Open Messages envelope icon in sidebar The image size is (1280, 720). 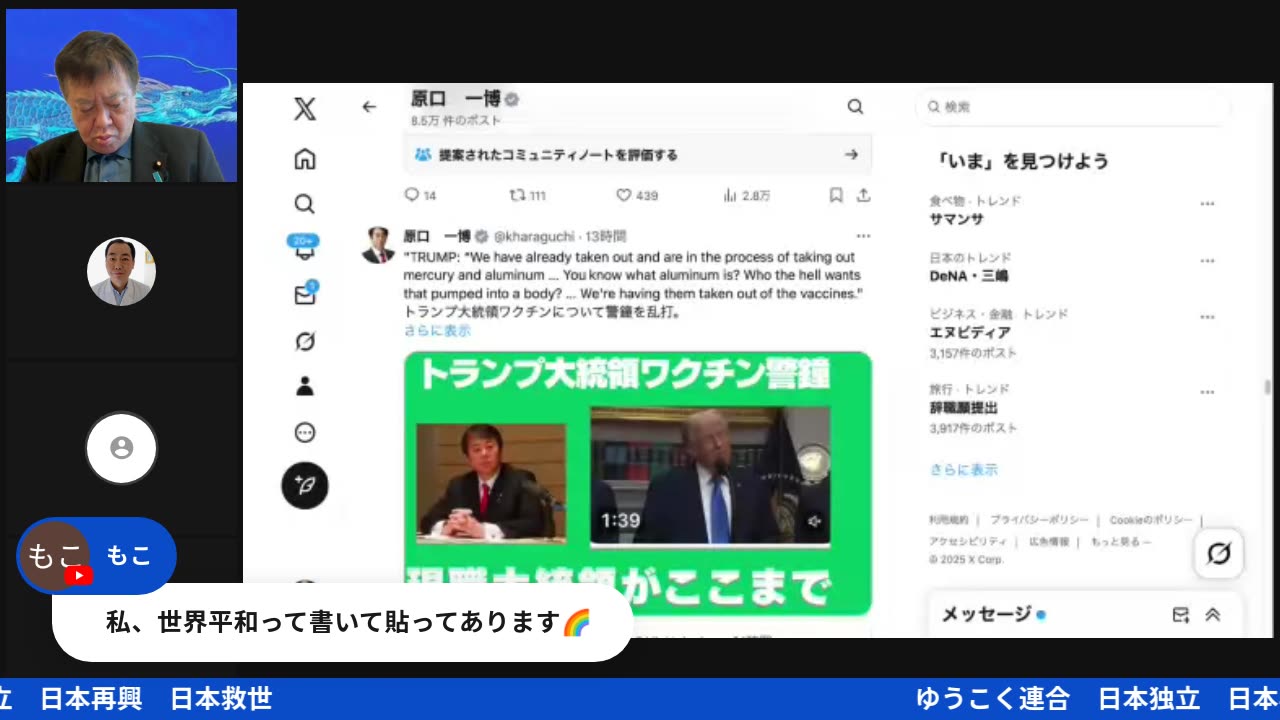tap(305, 294)
